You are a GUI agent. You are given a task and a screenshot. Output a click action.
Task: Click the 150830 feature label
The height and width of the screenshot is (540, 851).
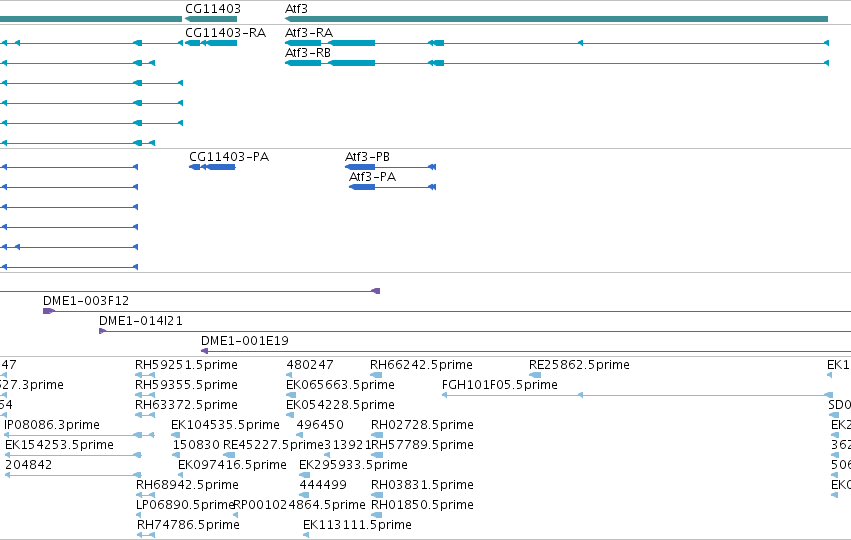(196, 445)
